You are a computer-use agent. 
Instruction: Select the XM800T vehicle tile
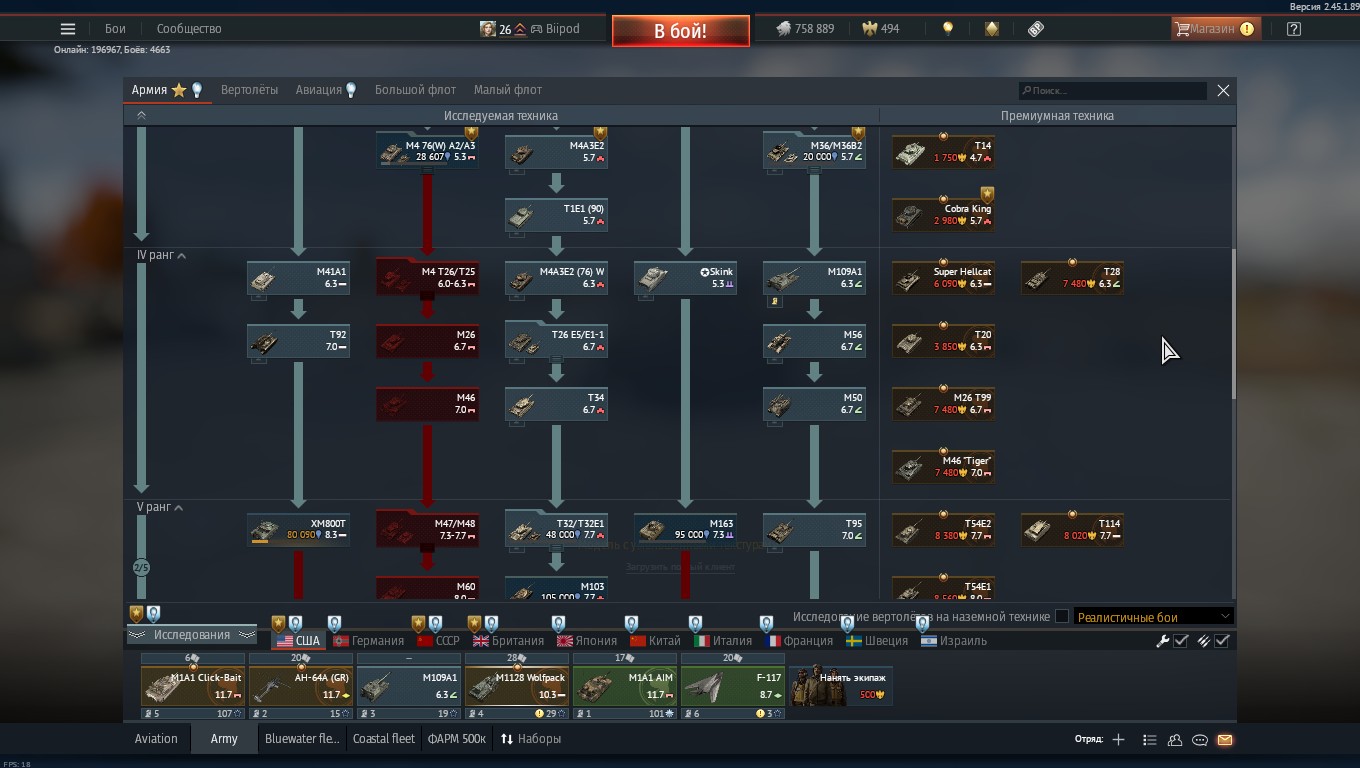(298, 530)
